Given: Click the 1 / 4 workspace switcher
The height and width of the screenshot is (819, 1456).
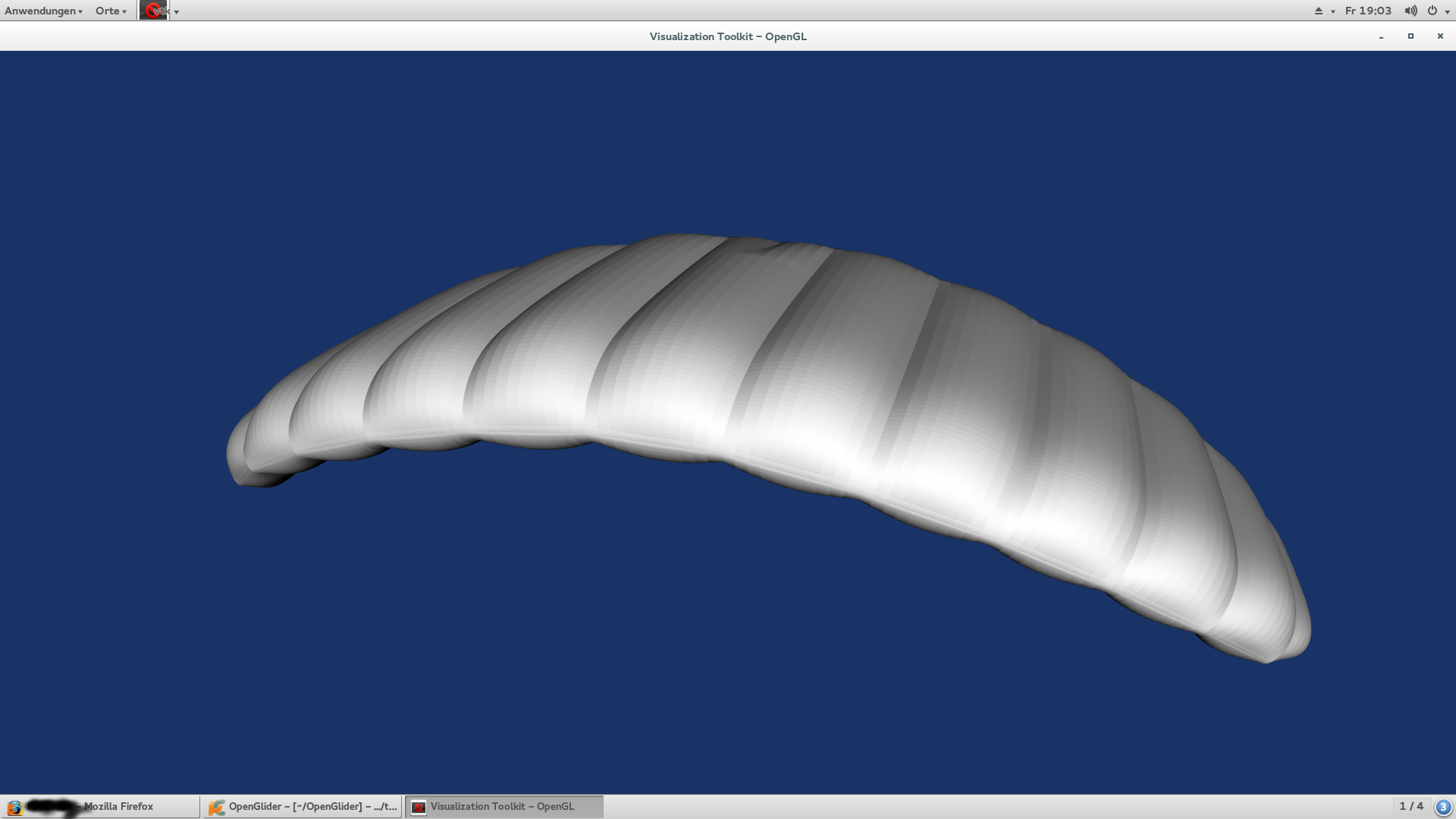Looking at the screenshot, I should pyautogui.click(x=1410, y=806).
